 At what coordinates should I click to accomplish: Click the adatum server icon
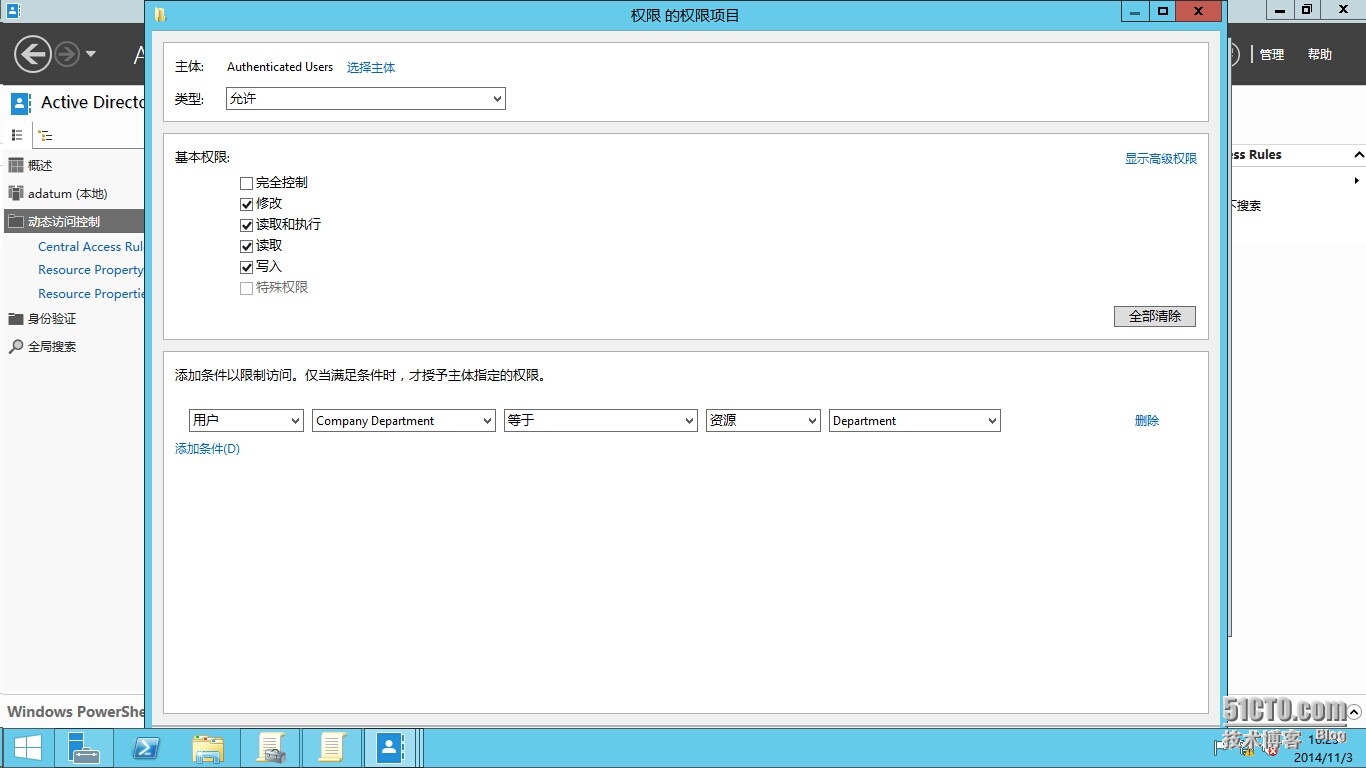pyautogui.click(x=15, y=193)
